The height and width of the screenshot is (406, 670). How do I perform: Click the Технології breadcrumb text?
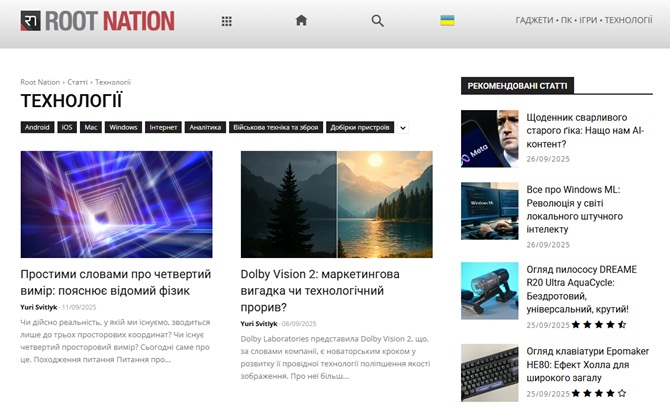[113, 82]
